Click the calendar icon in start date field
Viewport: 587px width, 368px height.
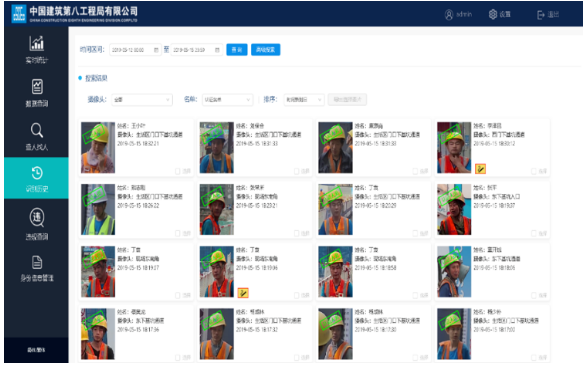(156, 50)
